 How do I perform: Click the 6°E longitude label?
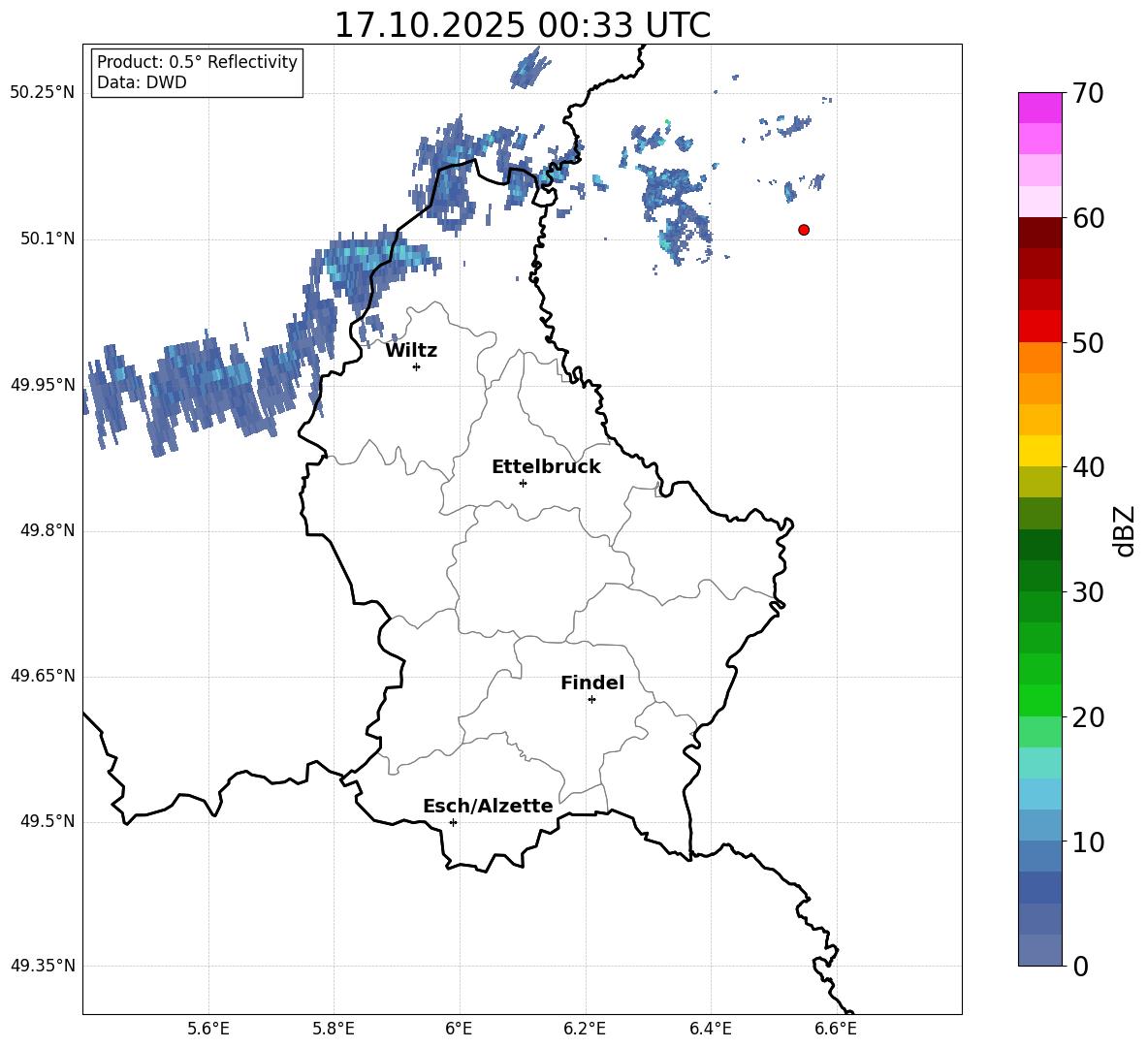pyautogui.click(x=459, y=1030)
